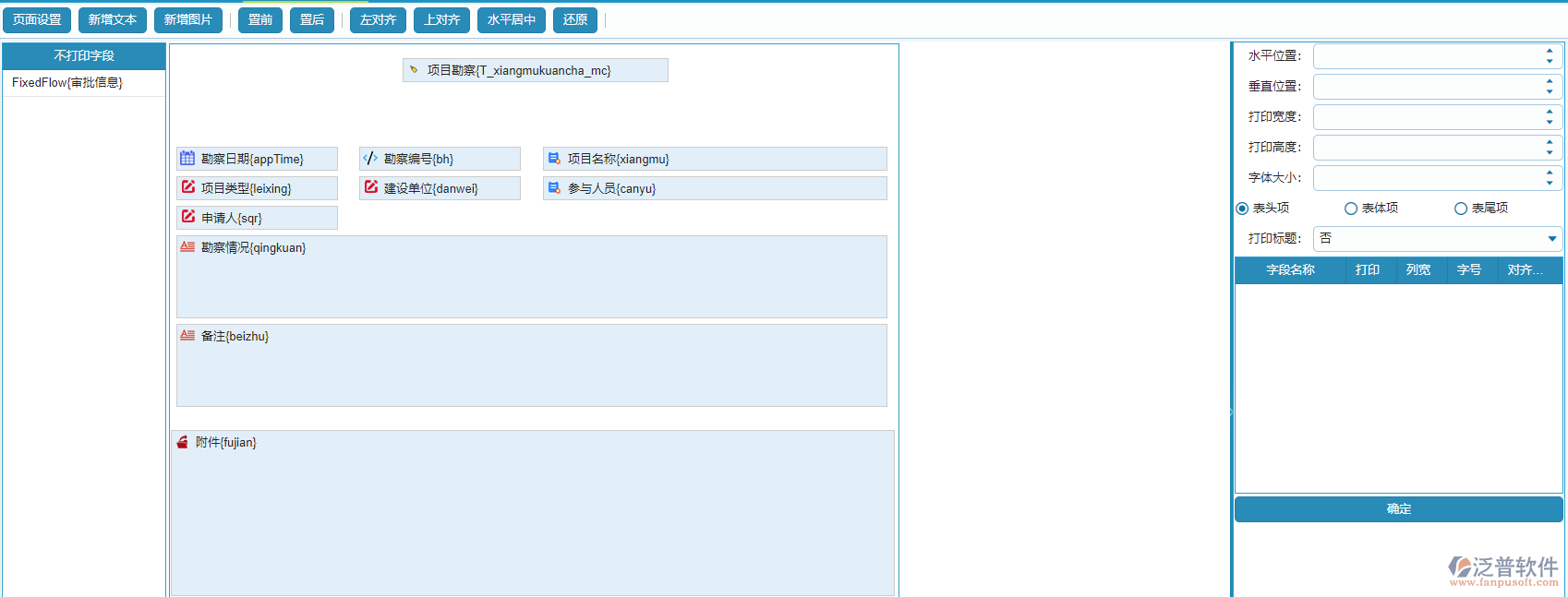
Task: Click the 置后 toolbar button
Action: (x=312, y=19)
